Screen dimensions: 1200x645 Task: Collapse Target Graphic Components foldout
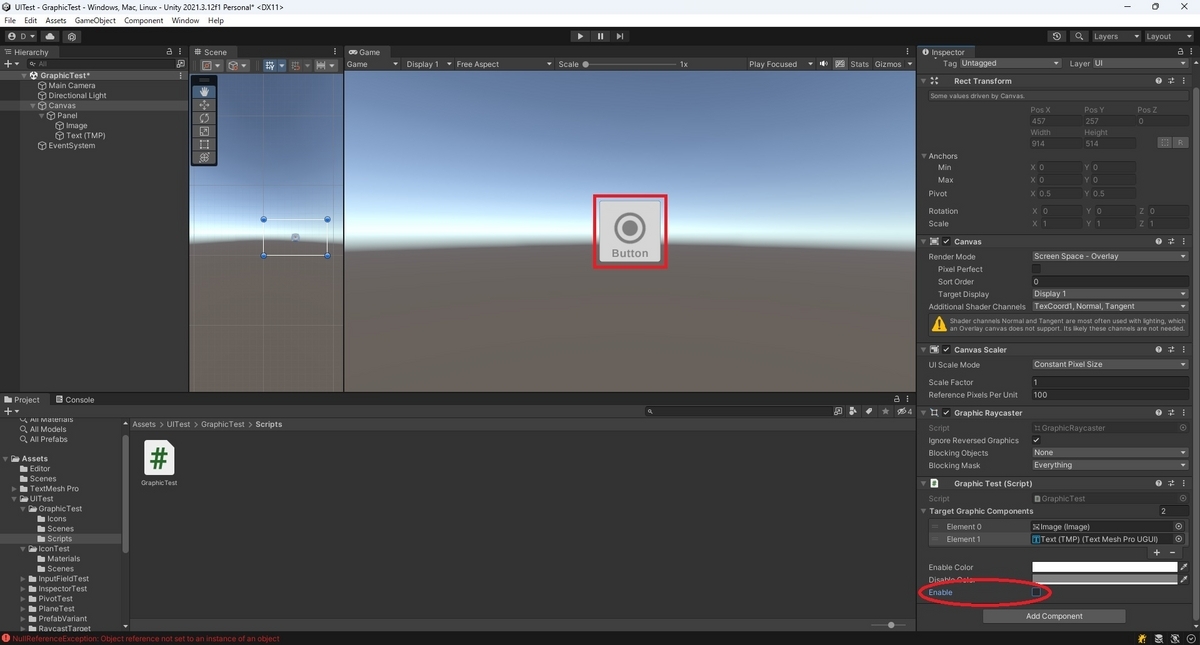pos(924,511)
